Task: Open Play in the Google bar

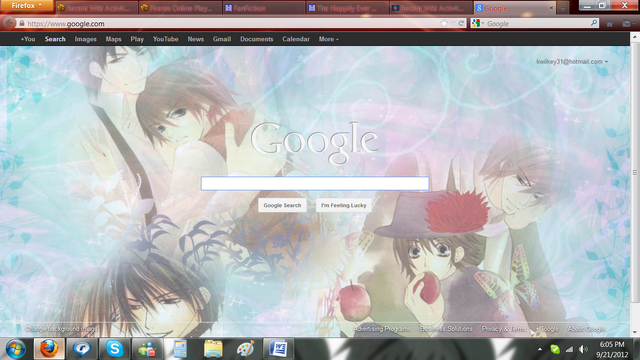Action: 137,39
